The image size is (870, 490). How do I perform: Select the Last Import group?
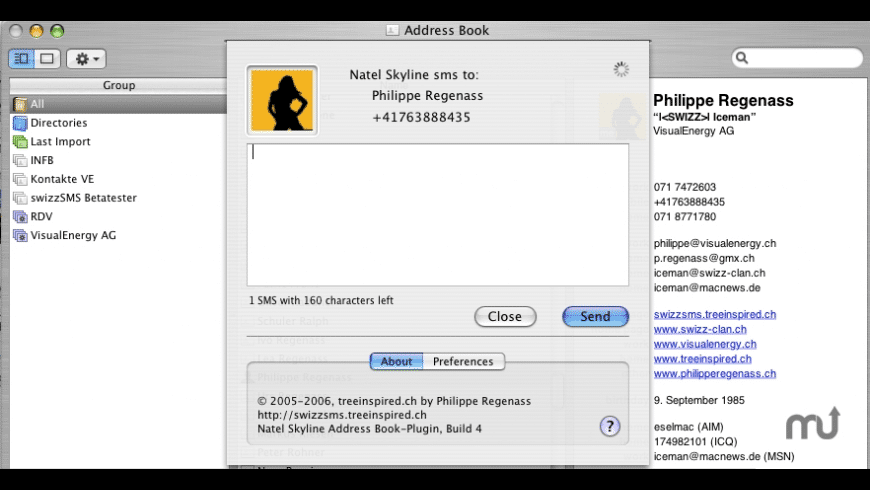click(118, 142)
